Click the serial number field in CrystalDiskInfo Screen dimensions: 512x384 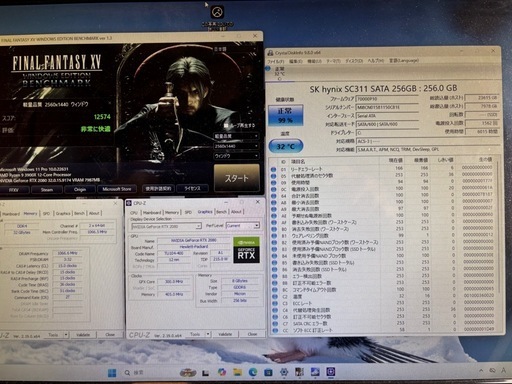coord(387,107)
